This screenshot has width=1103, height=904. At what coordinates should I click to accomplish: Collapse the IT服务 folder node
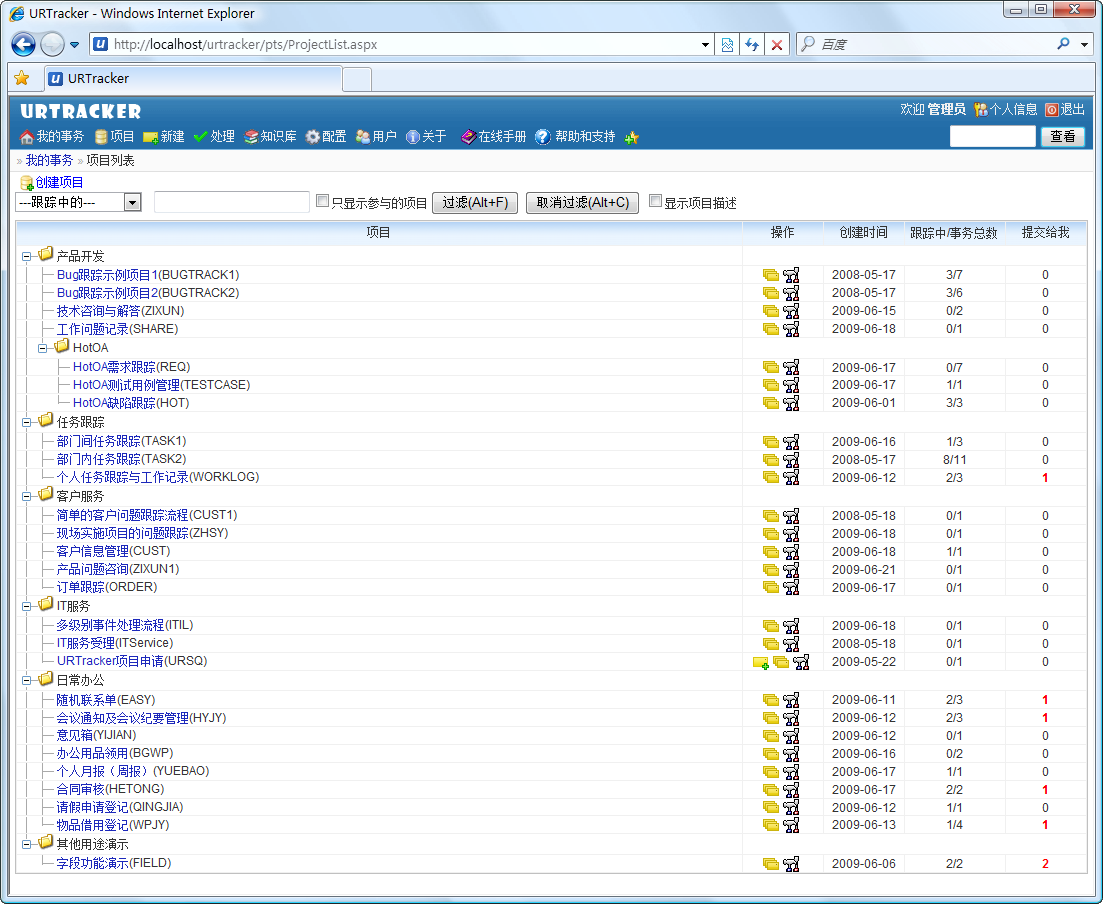click(26, 606)
